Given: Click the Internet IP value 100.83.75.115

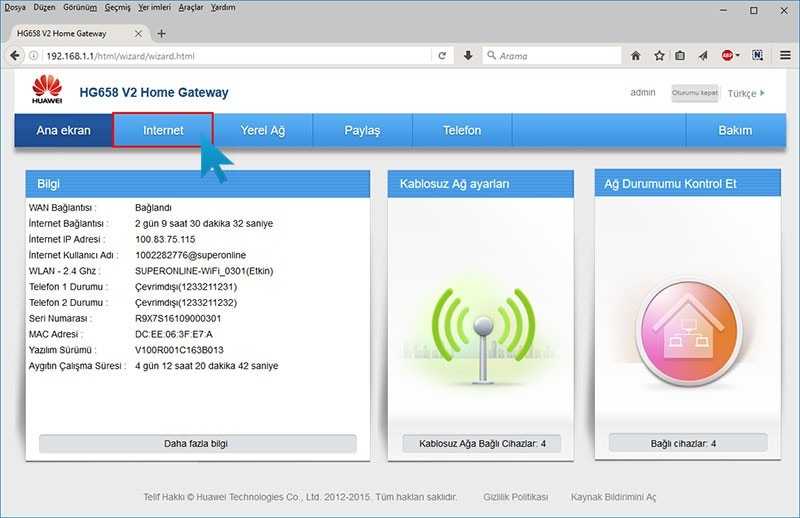Looking at the screenshot, I should coord(165,239).
